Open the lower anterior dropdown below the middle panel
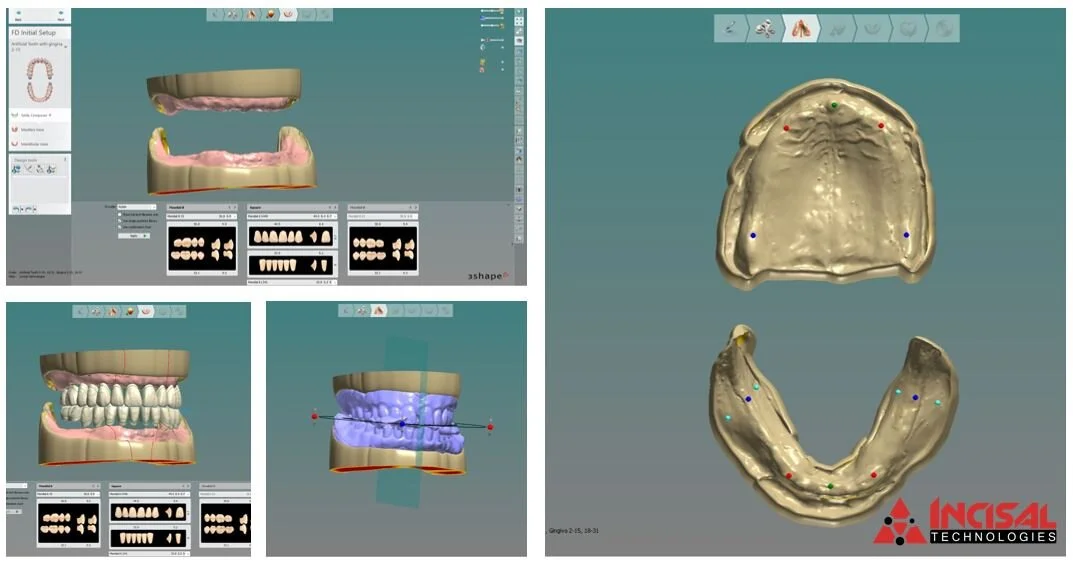 pos(292,282)
